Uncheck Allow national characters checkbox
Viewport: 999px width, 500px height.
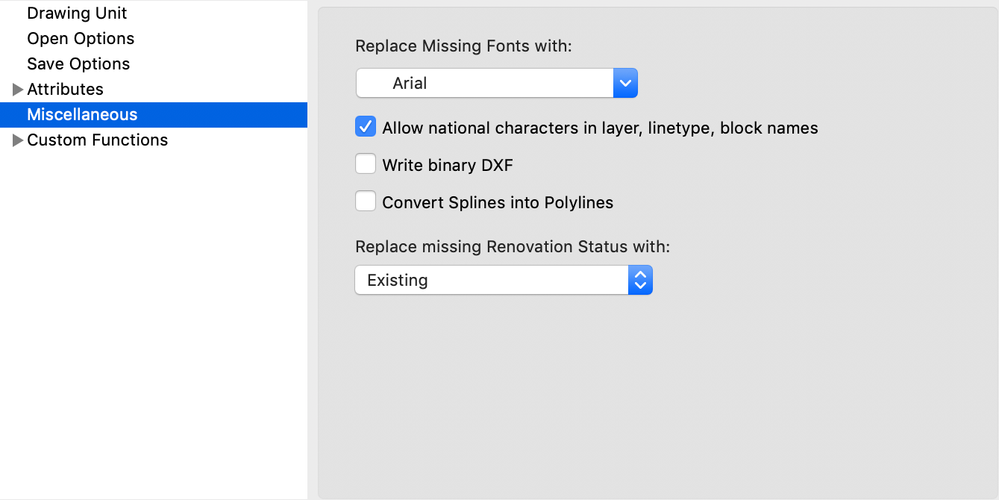click(365, 128)
